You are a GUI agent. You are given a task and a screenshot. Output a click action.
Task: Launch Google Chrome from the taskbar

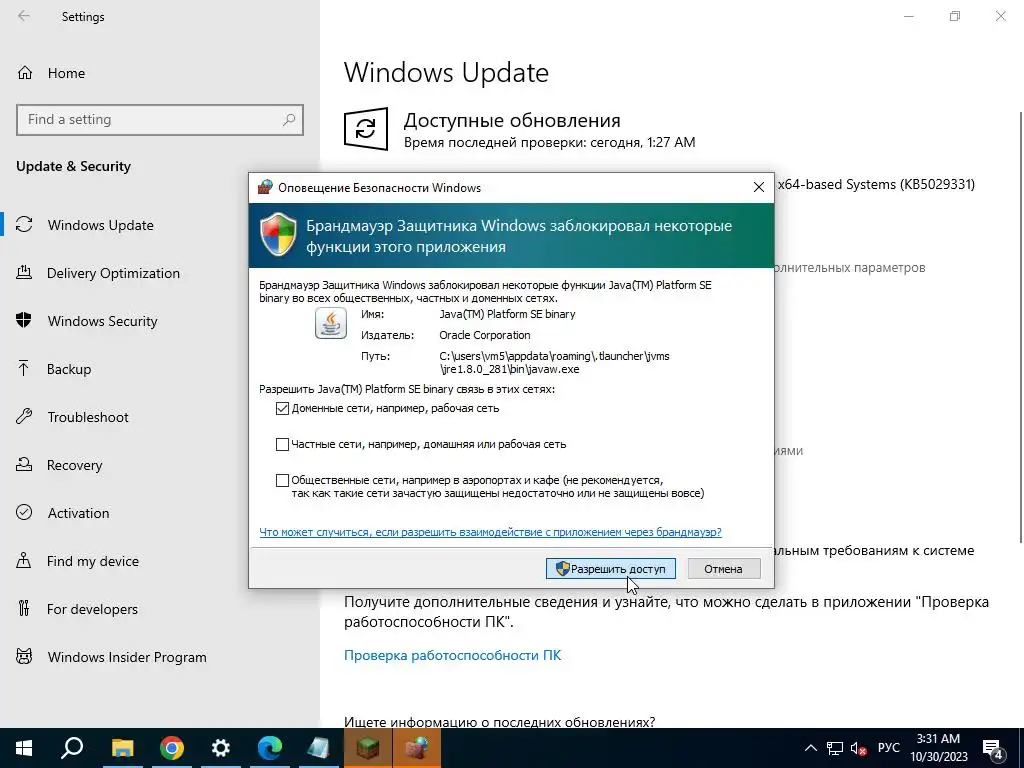[x=172, y=748]
